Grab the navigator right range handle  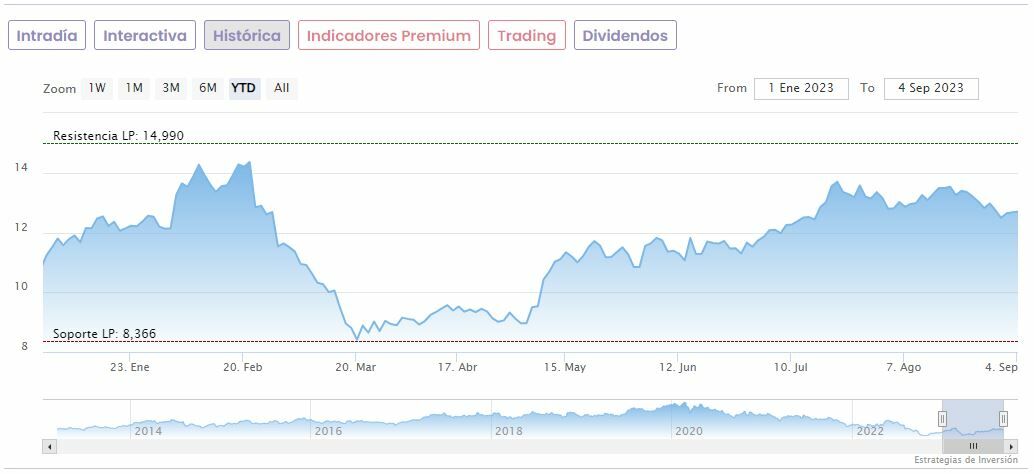[1003, 418]
